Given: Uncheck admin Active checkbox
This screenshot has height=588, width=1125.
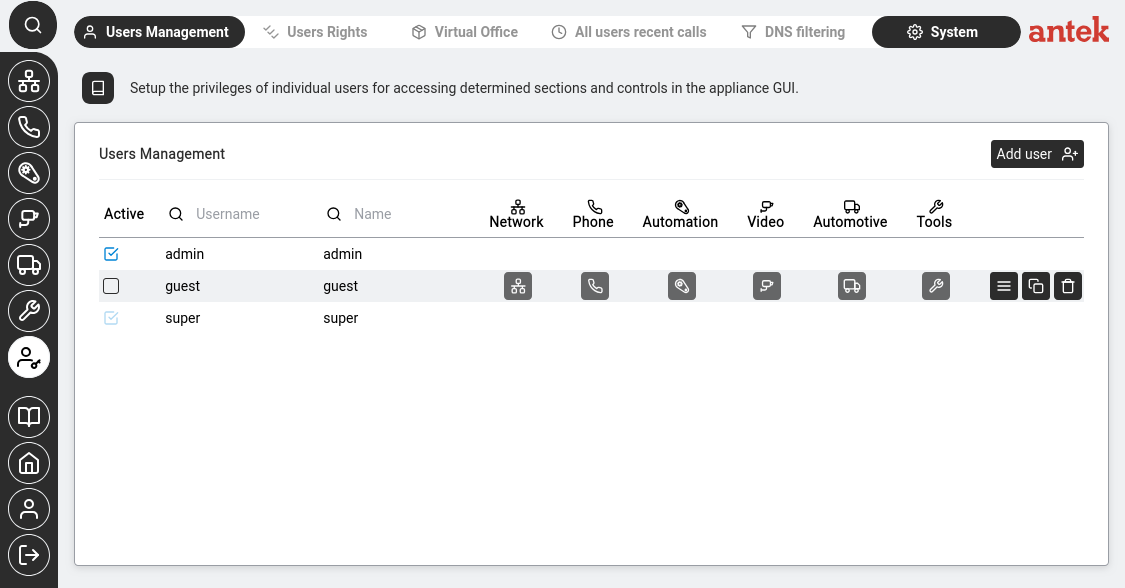Looking at the screenshot, I should [111, 254].
